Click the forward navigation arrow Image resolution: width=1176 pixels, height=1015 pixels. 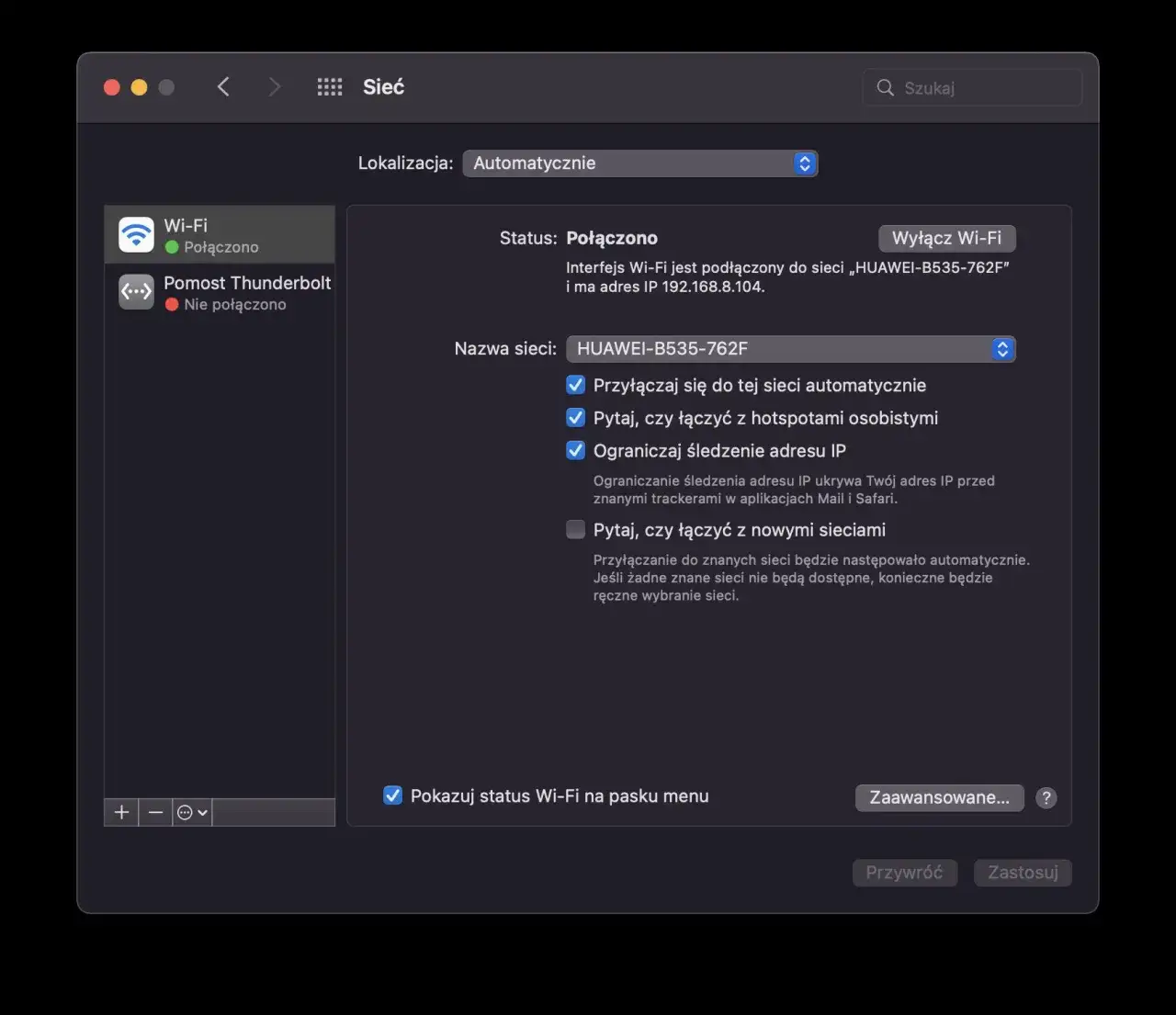[274, 87]
